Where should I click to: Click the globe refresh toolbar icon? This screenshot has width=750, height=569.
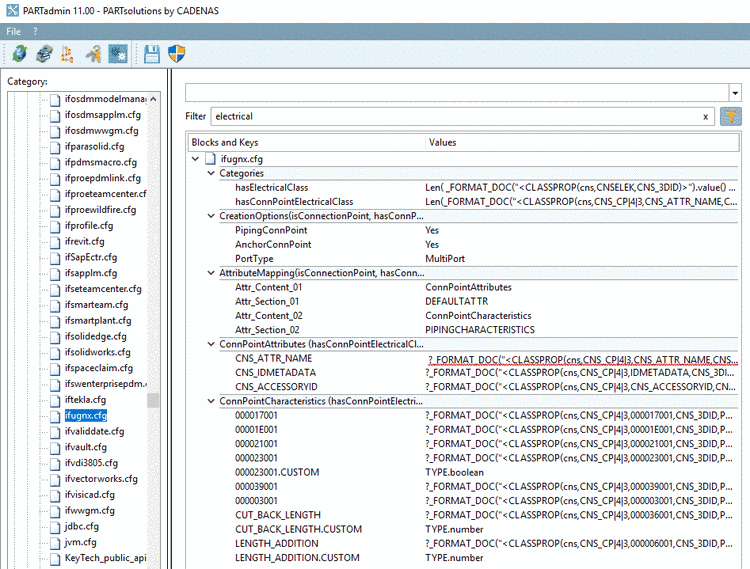coord(19,54)
